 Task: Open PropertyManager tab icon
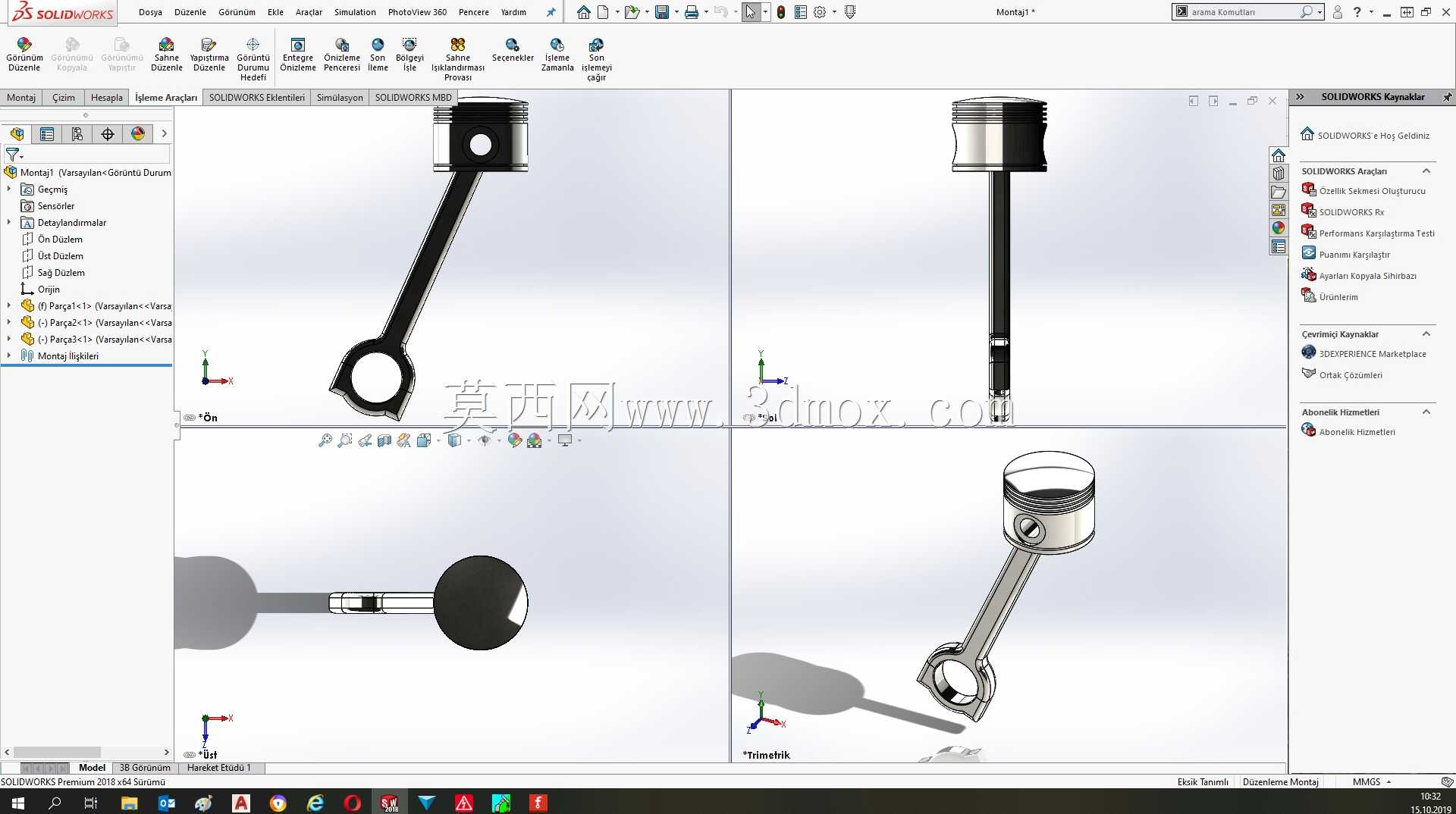47,134
